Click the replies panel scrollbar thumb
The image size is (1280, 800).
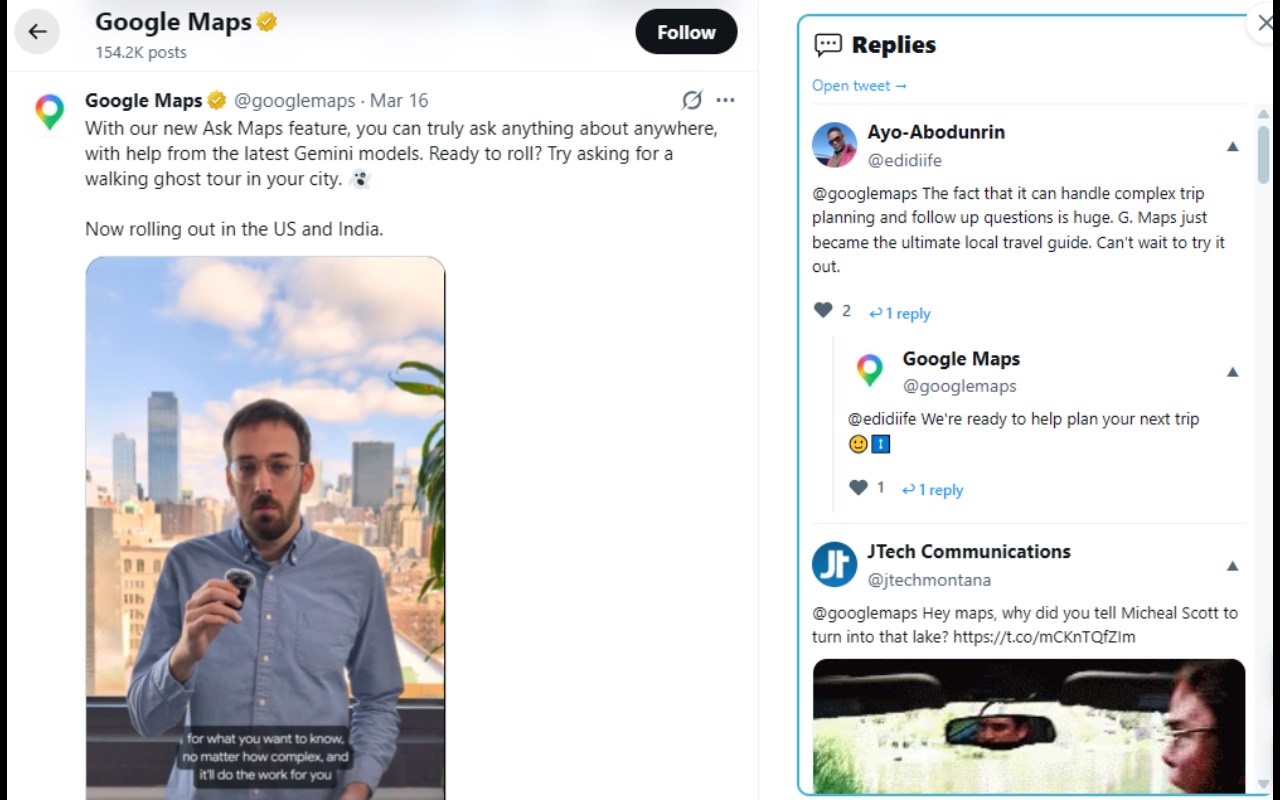pos(1263,153)
